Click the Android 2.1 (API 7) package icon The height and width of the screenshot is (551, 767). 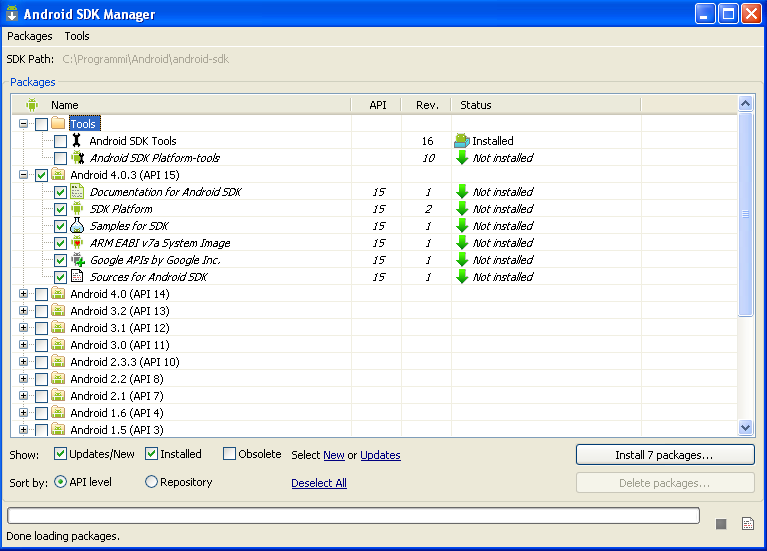[x=58, y=395]
